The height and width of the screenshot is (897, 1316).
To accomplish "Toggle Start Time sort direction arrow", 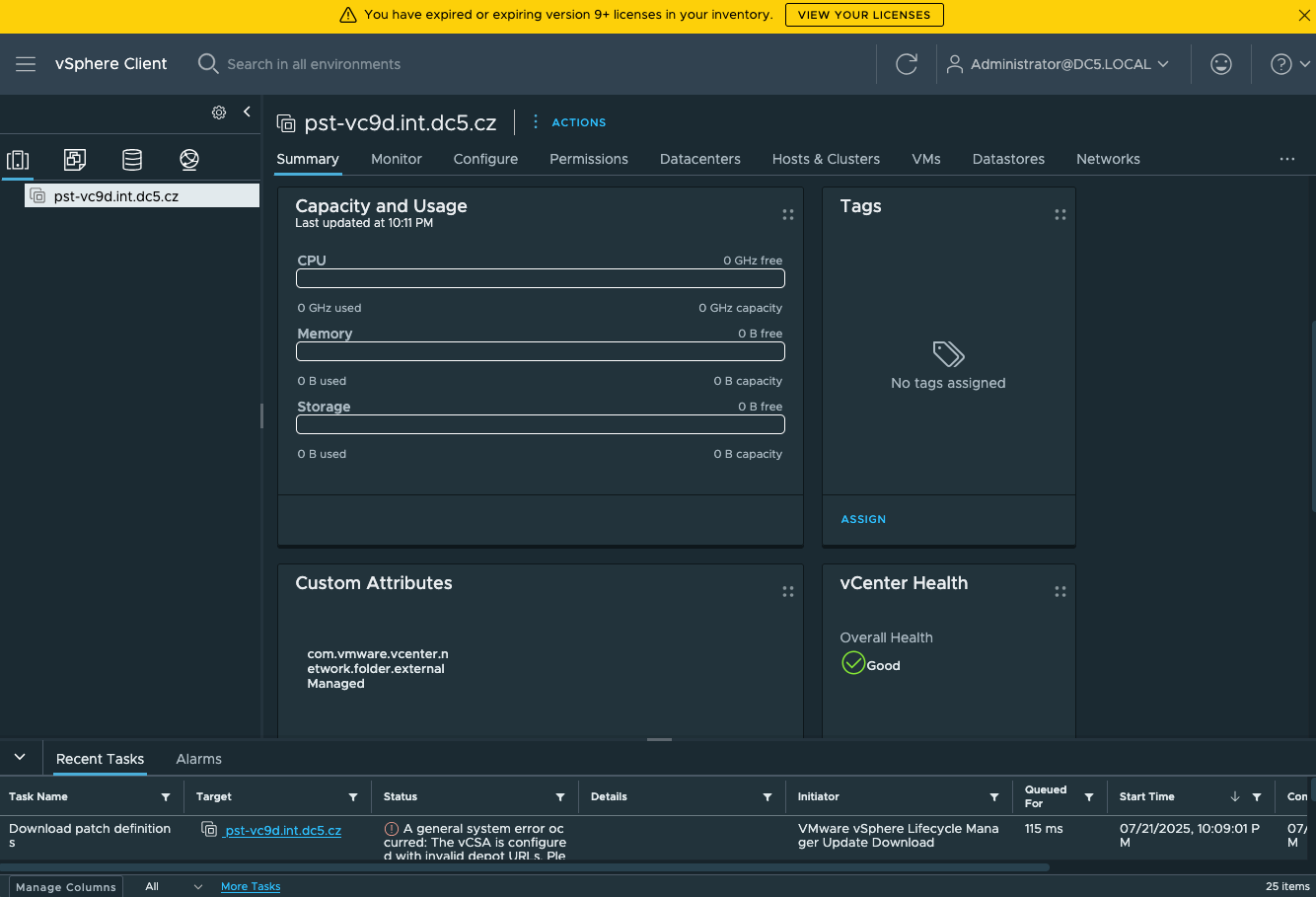I will 1235,797.
